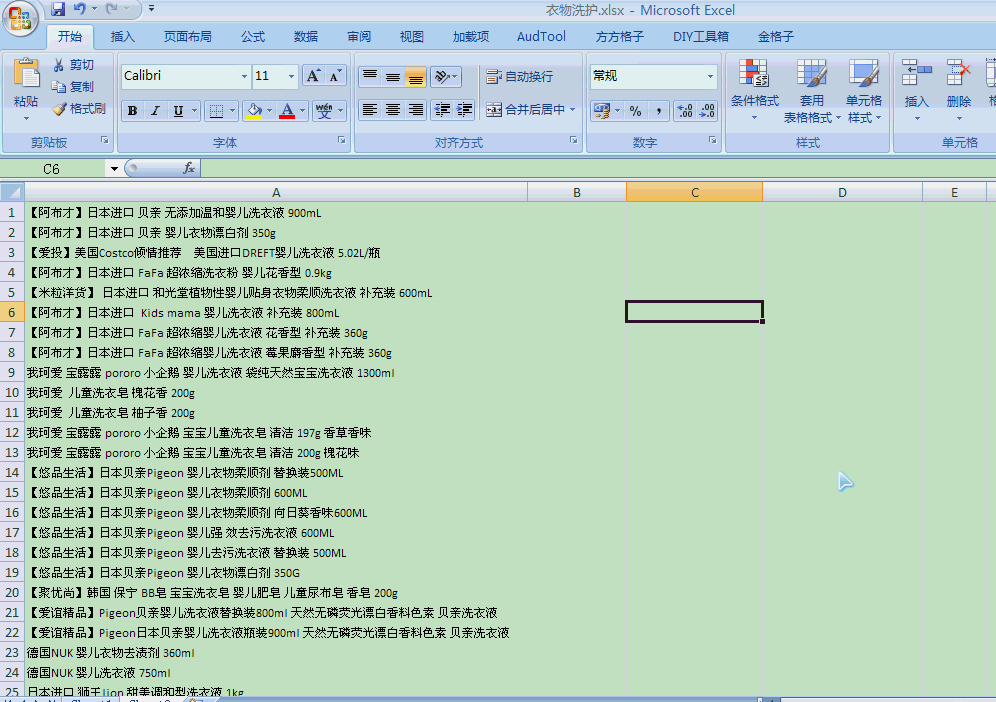Switch to the 插入 ribbon tab

(x=123, y=37)
